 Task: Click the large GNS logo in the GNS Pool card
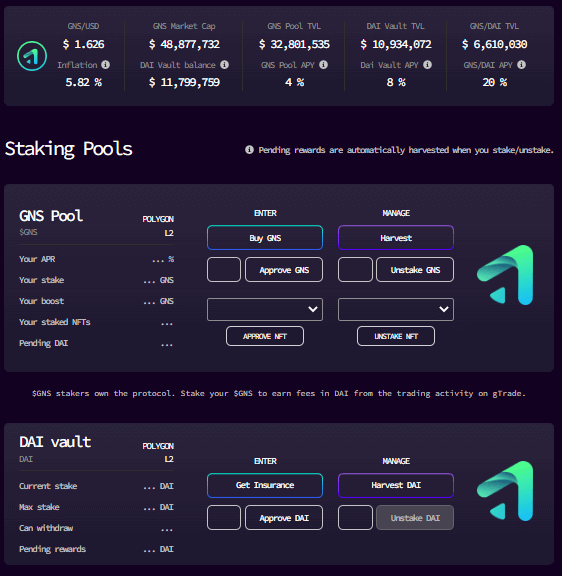pyautogui.click(x=505, y=275)
